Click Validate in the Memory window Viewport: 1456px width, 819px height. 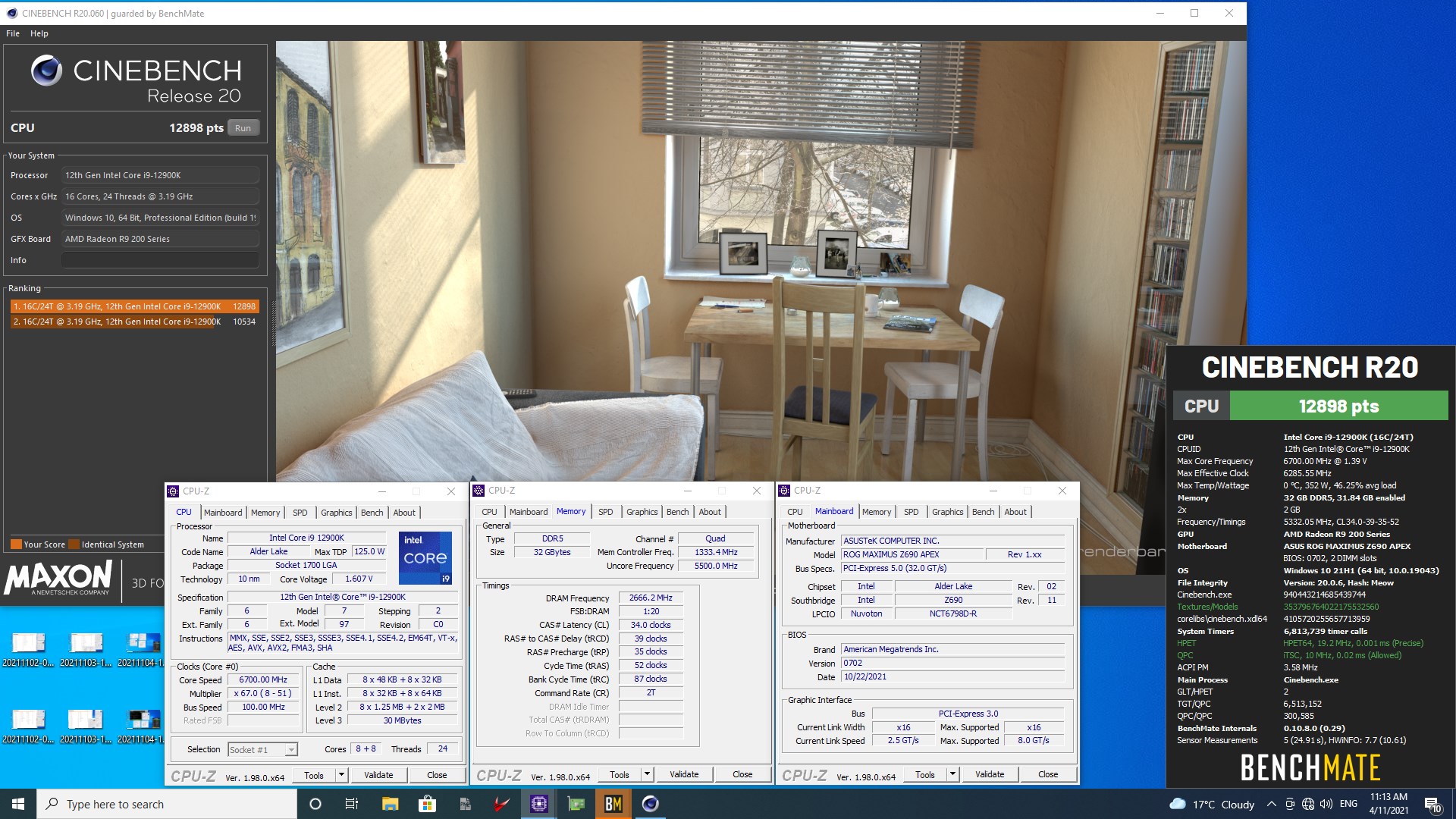pyautogui.click(x=684, y=774)
